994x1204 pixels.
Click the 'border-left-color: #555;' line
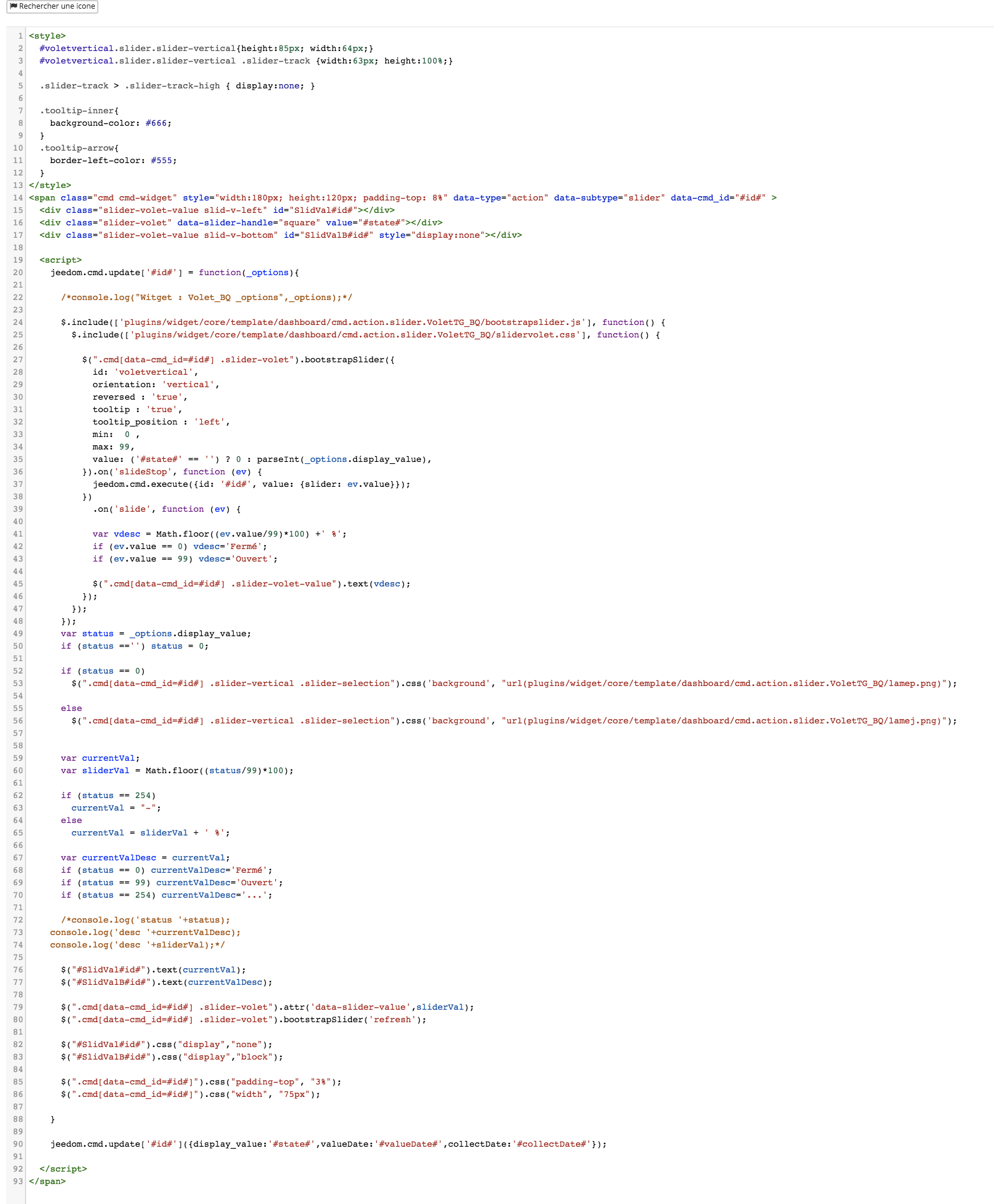[x=113, y=161]
